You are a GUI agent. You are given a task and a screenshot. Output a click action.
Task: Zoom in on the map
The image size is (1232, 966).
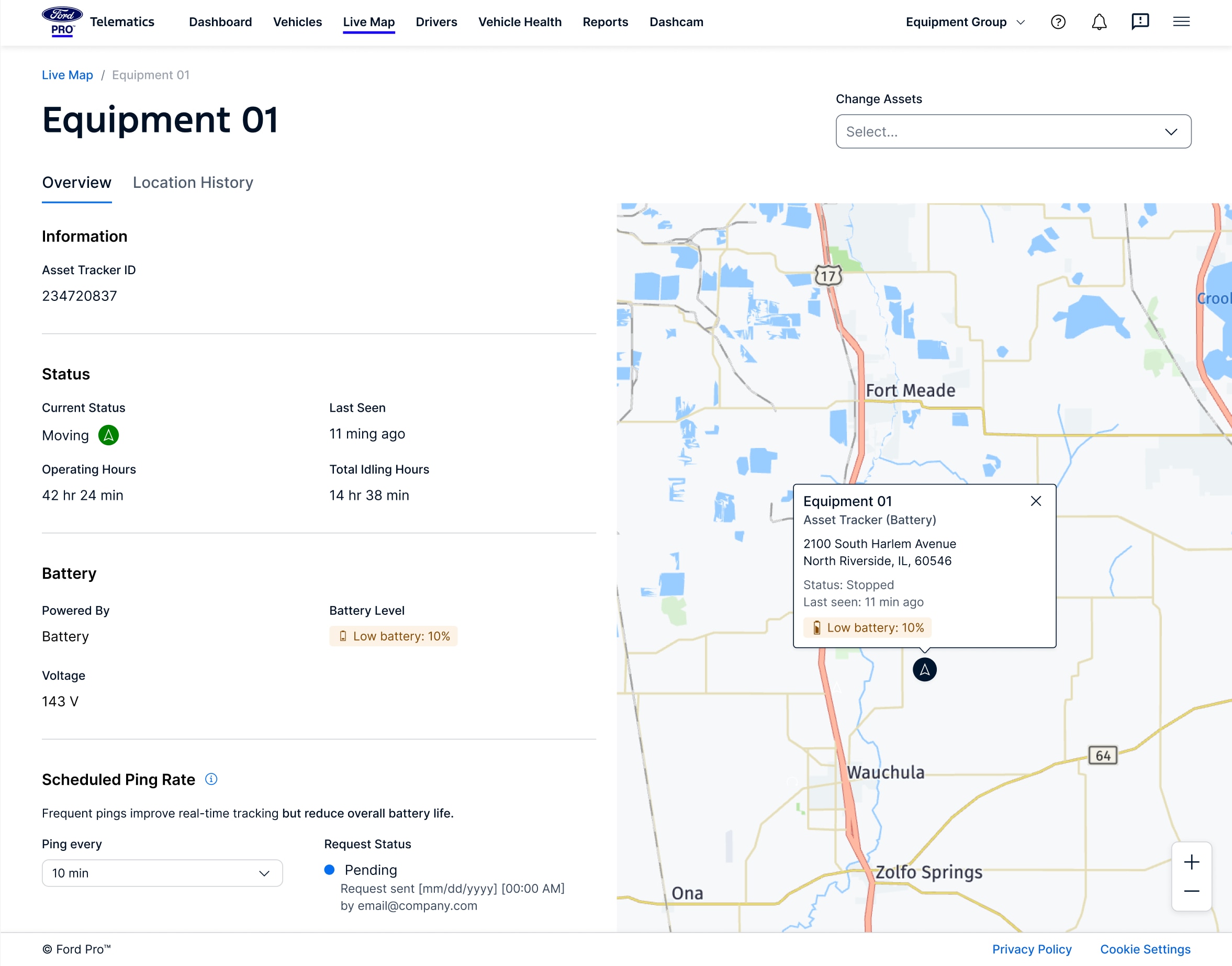(x=1191, y=861)
